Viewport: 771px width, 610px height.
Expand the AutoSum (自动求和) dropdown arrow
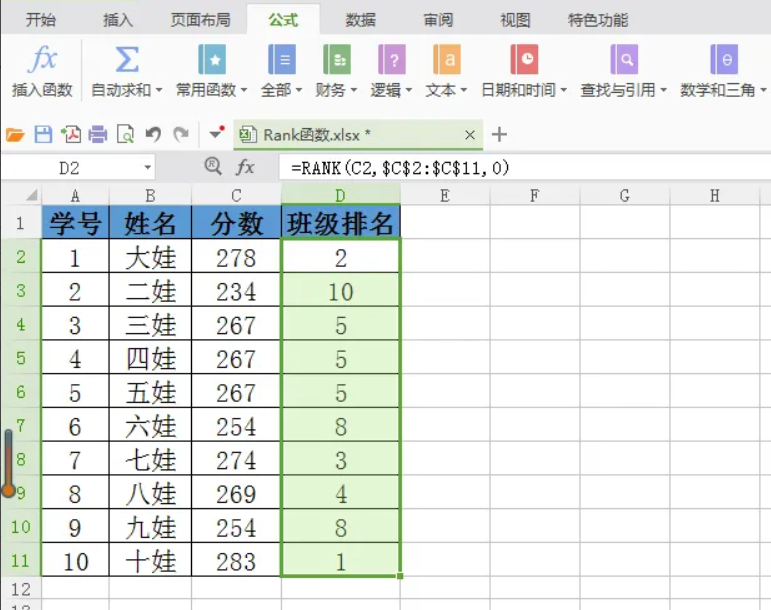tap(159, 90)
